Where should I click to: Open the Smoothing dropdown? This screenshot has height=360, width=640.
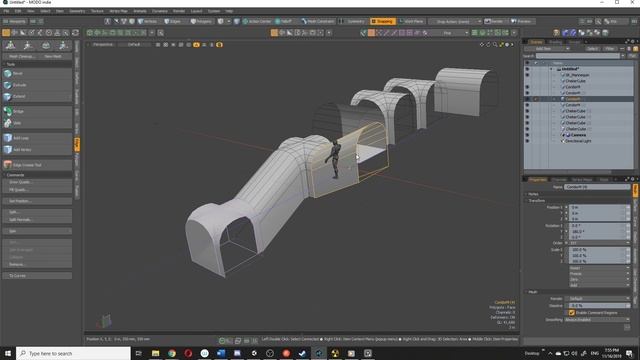(x=598, y=320)
